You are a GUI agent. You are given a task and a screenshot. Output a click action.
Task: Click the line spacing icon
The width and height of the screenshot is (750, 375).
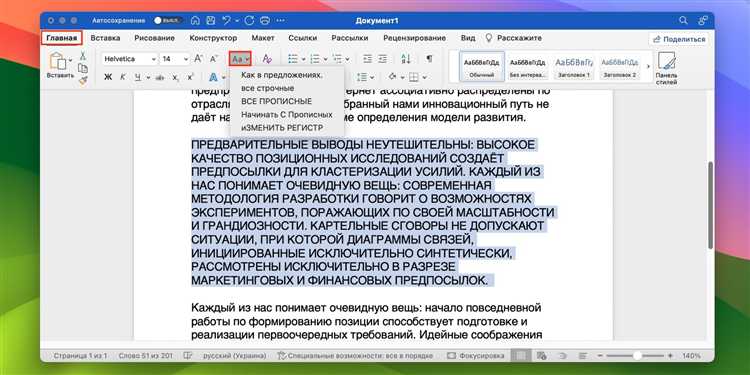click(x=362, y=77)
